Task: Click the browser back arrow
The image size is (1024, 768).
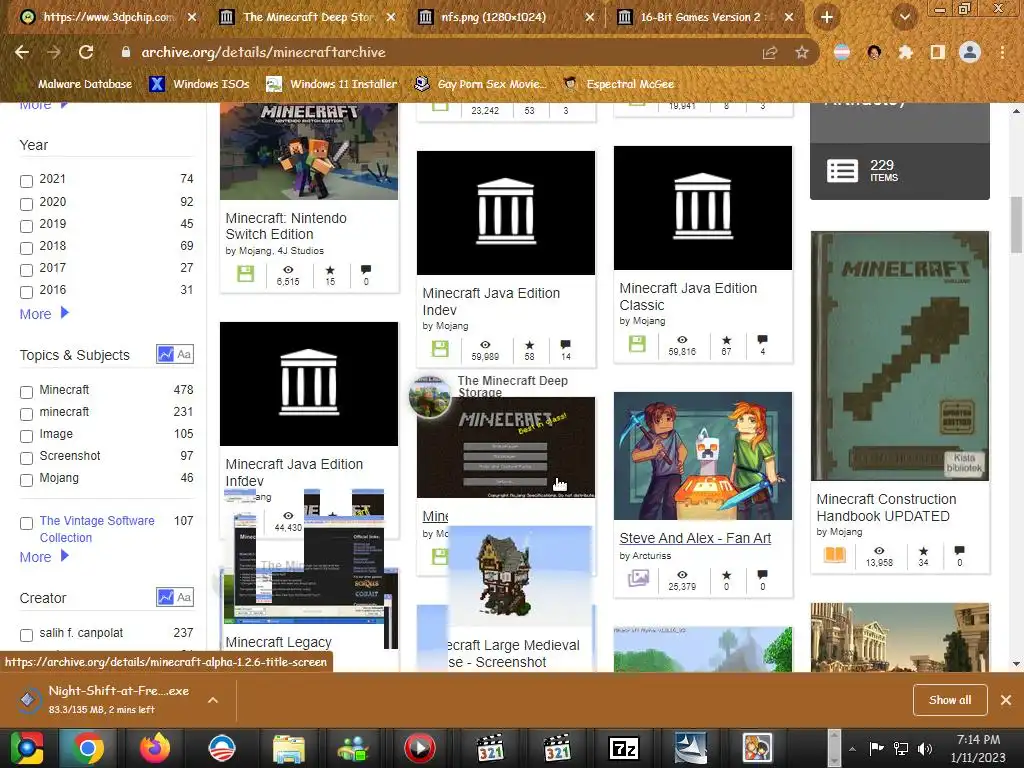Action: tap(22, 52)
